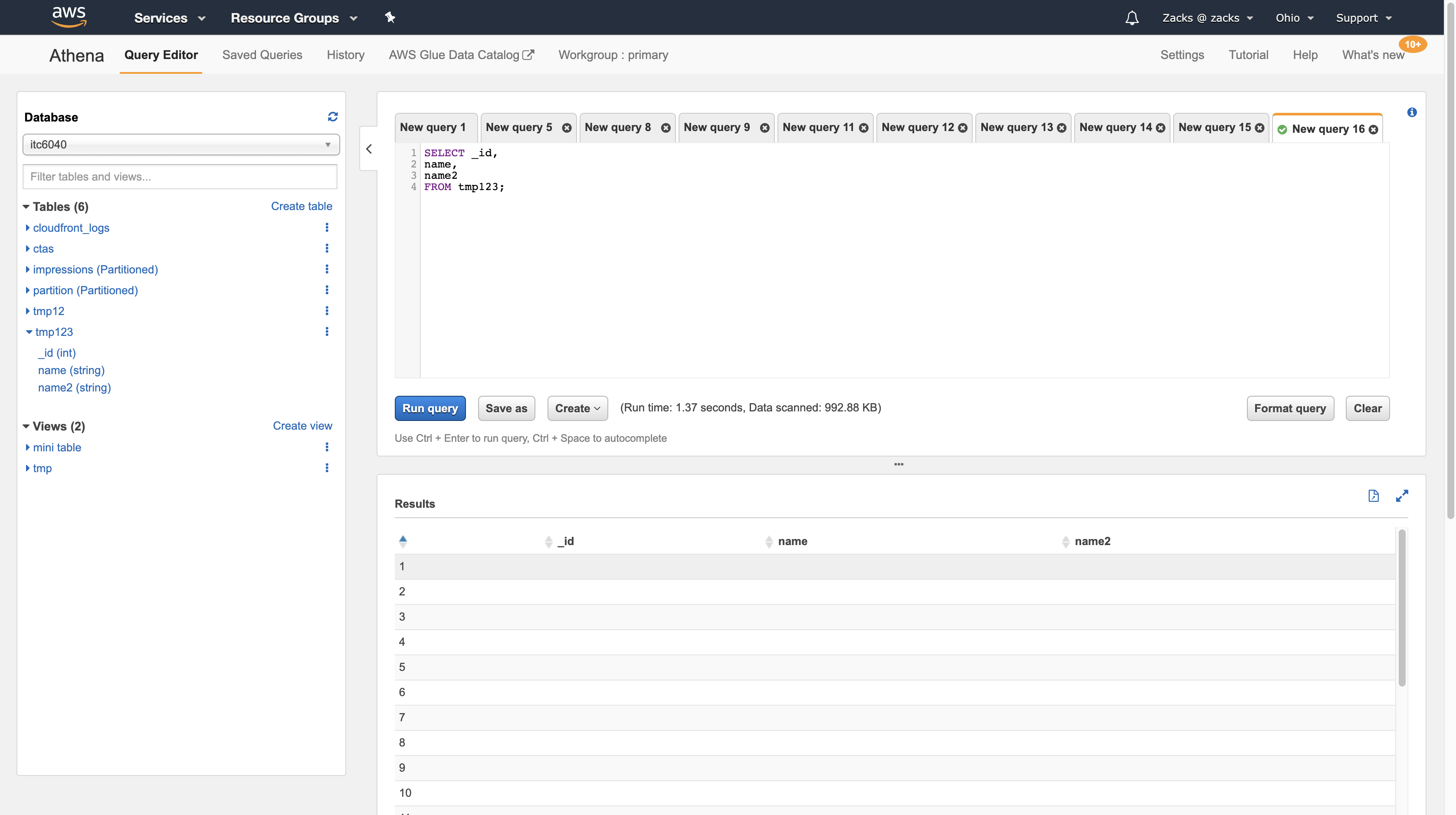Open the info icon beside query tabs
Screen dimensions: 1456x815
tap(1411, 112)
